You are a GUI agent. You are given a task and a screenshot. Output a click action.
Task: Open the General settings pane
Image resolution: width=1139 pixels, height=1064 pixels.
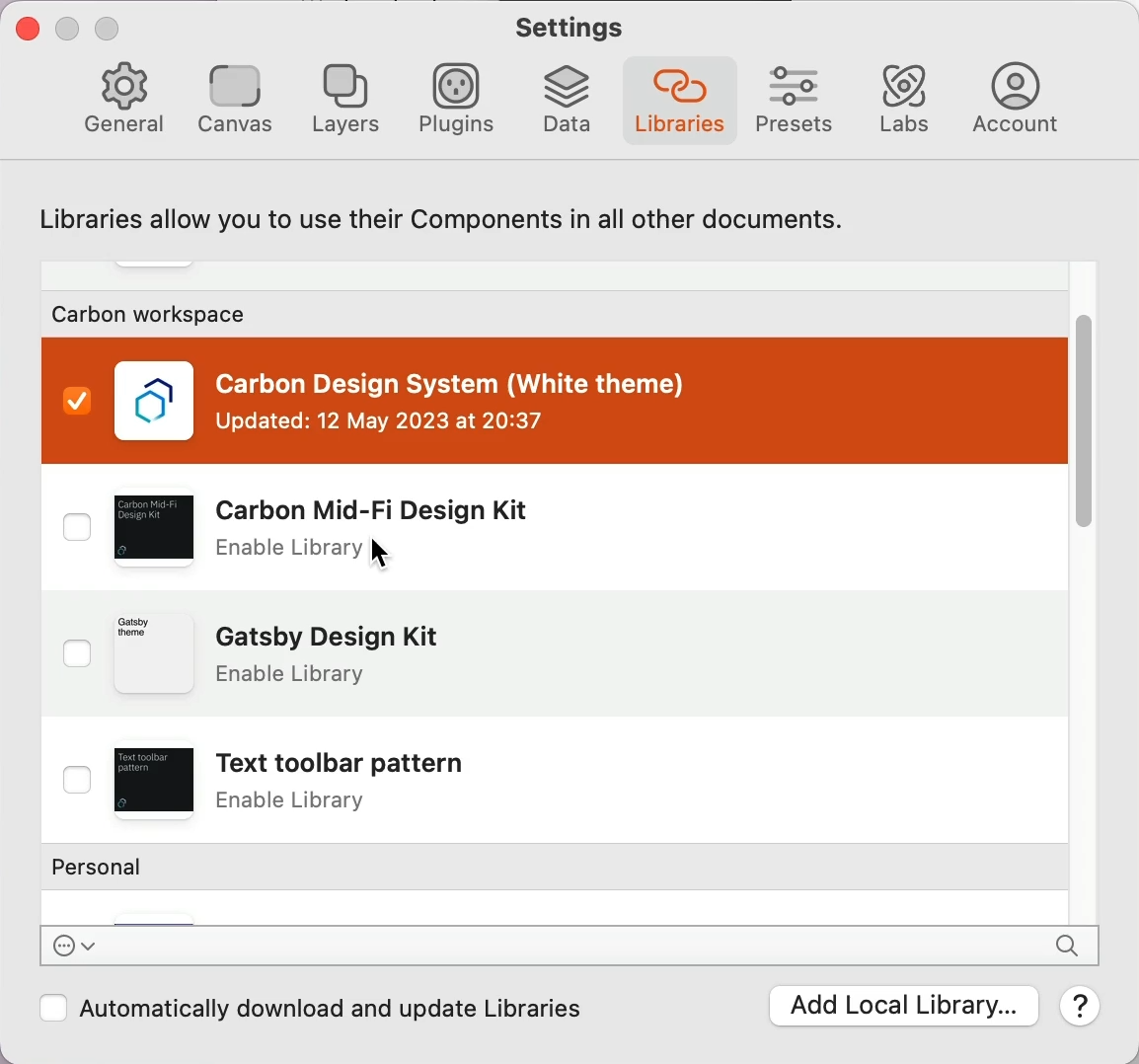(124, 100)
